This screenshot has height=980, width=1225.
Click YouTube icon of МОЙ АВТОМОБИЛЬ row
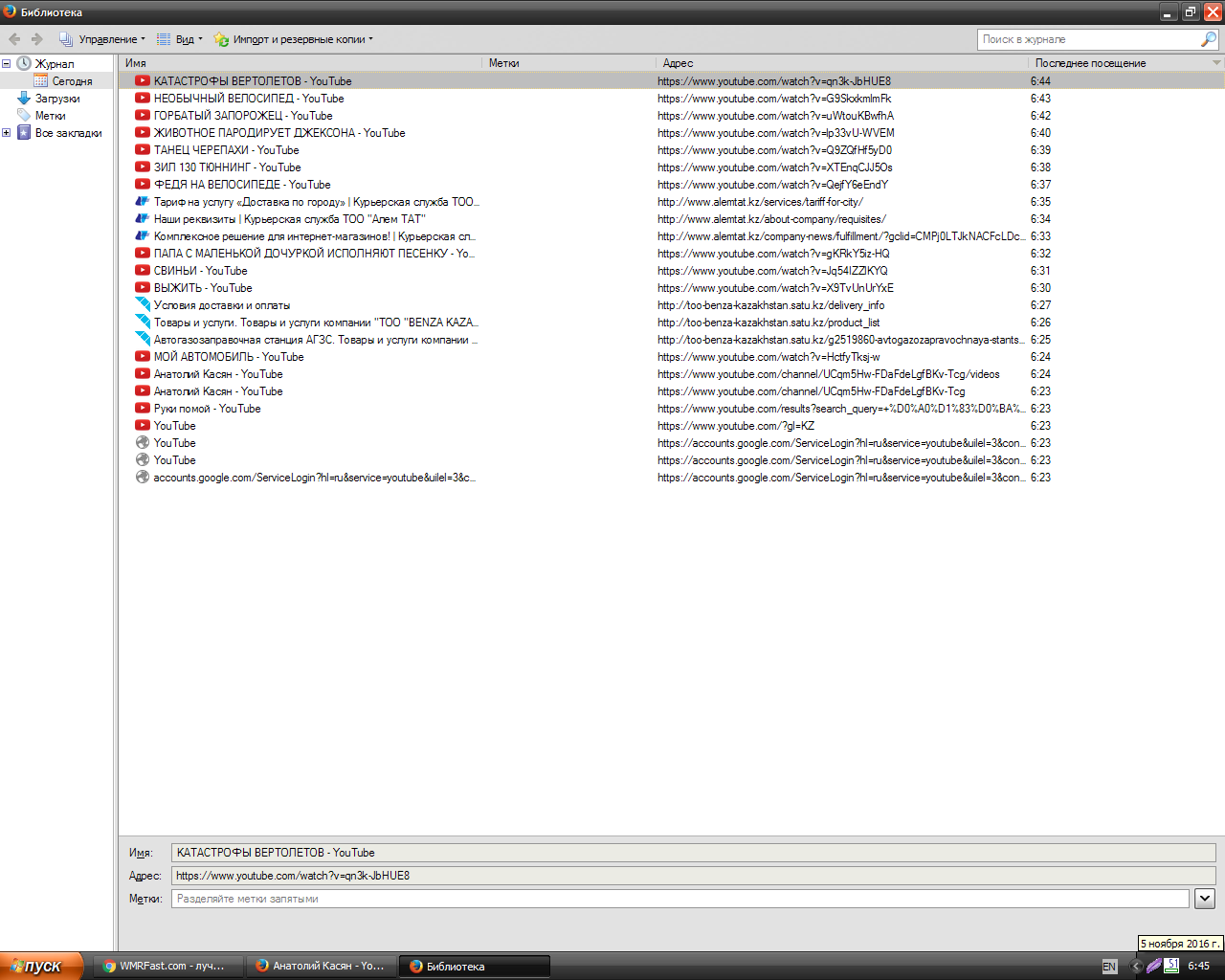tap(143, 357)
